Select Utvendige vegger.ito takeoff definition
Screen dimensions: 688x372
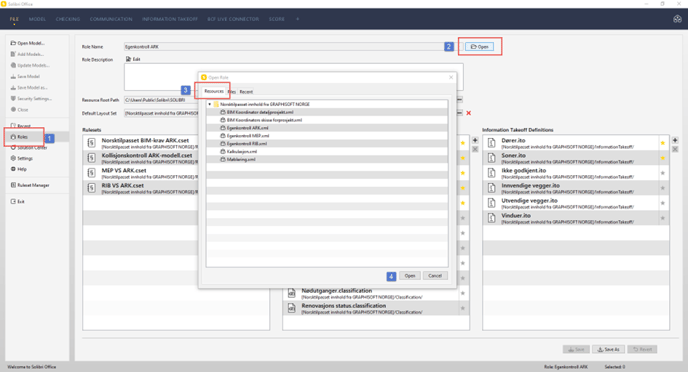click(x=570, y=203)
